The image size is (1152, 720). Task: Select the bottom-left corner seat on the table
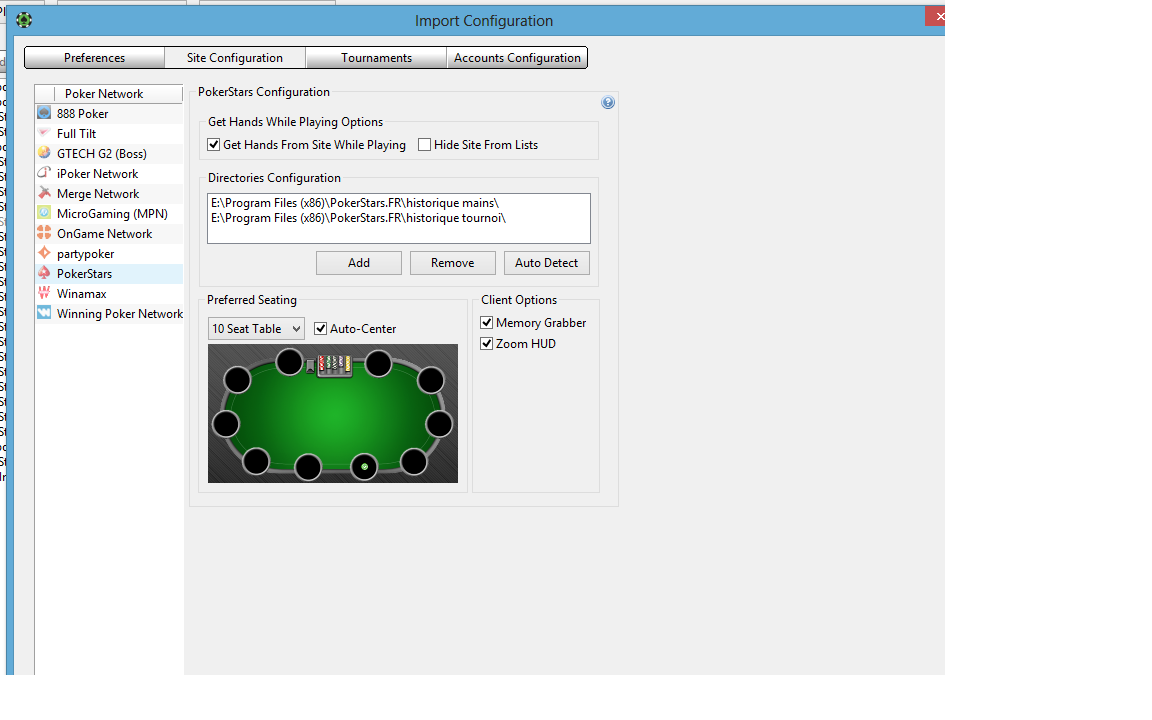(x=256, y=461)
